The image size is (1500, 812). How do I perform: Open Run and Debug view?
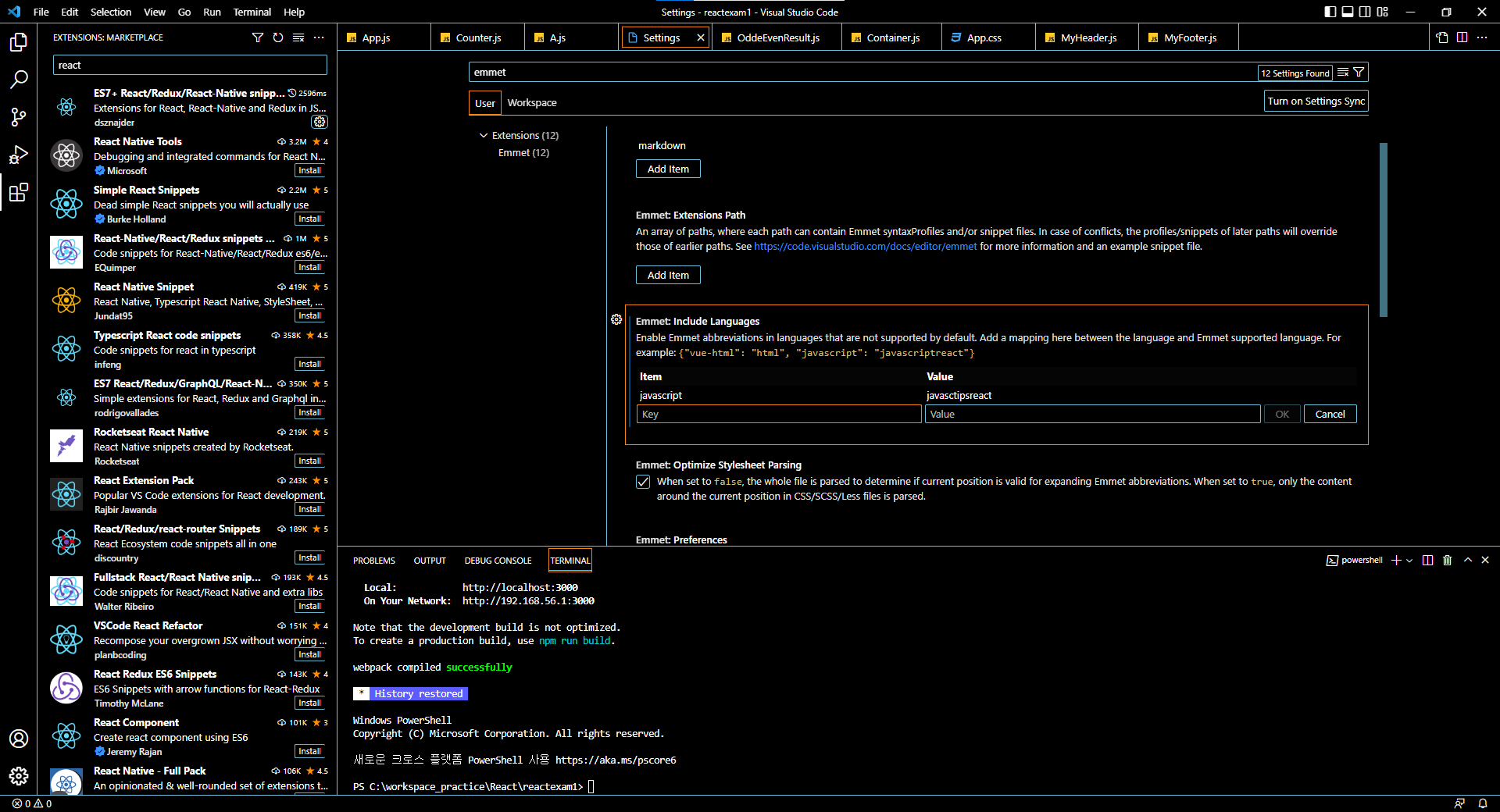19,155
